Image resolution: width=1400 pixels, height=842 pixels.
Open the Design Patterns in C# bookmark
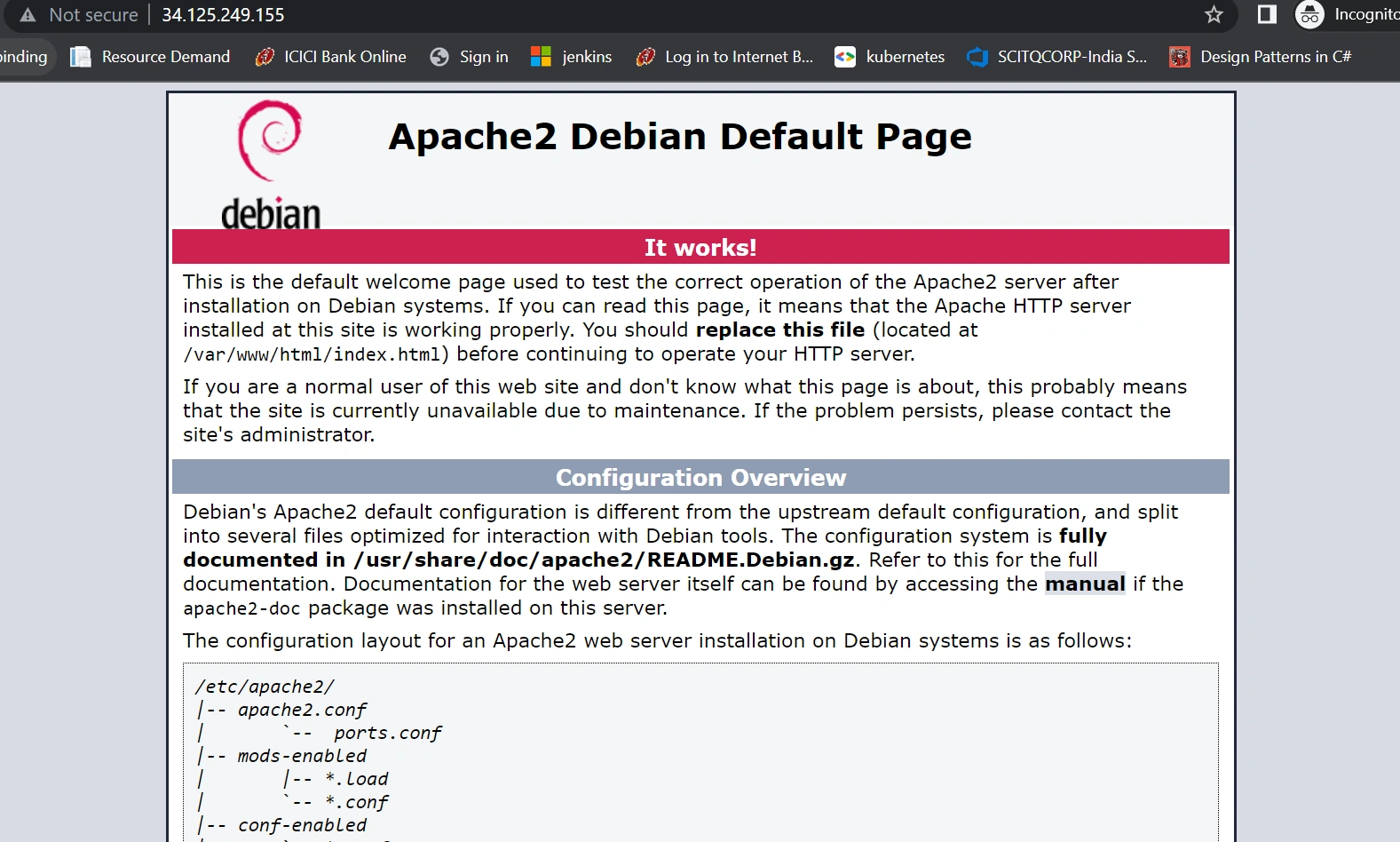pyautogui.click(x=1261, y=57)
